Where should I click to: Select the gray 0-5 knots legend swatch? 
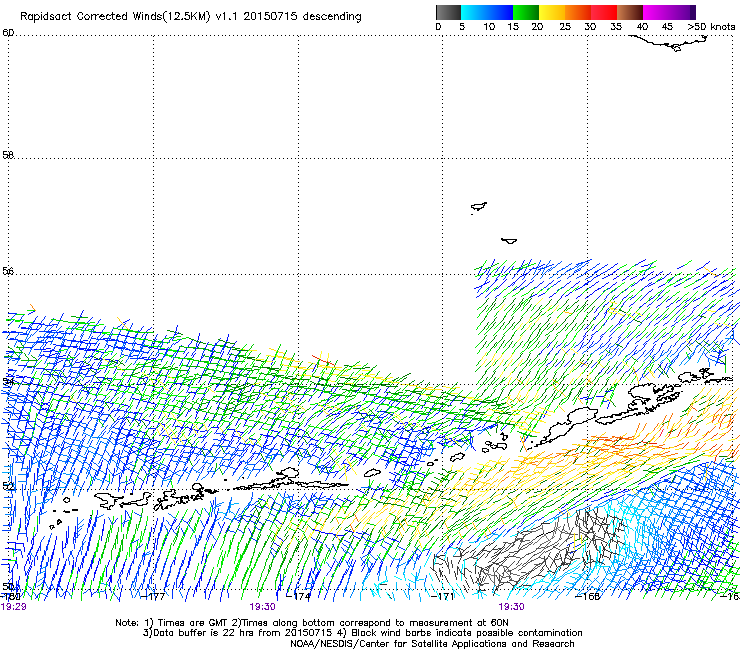pyautogui.click(x=448, y=12)
